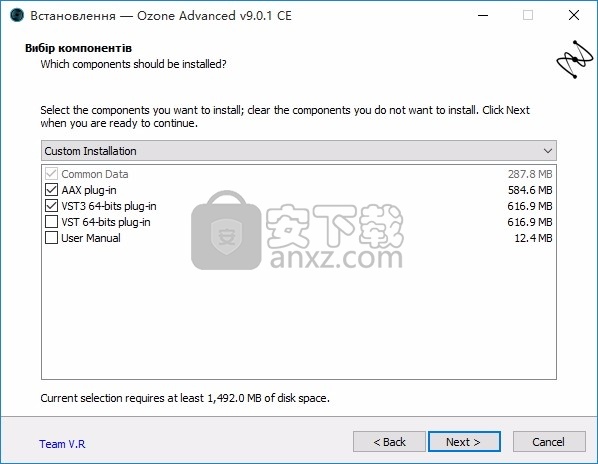The height and width of the screenshot is (464, 598).
Task: Click the disabled maximize window icon
Action: pos(528,16)
